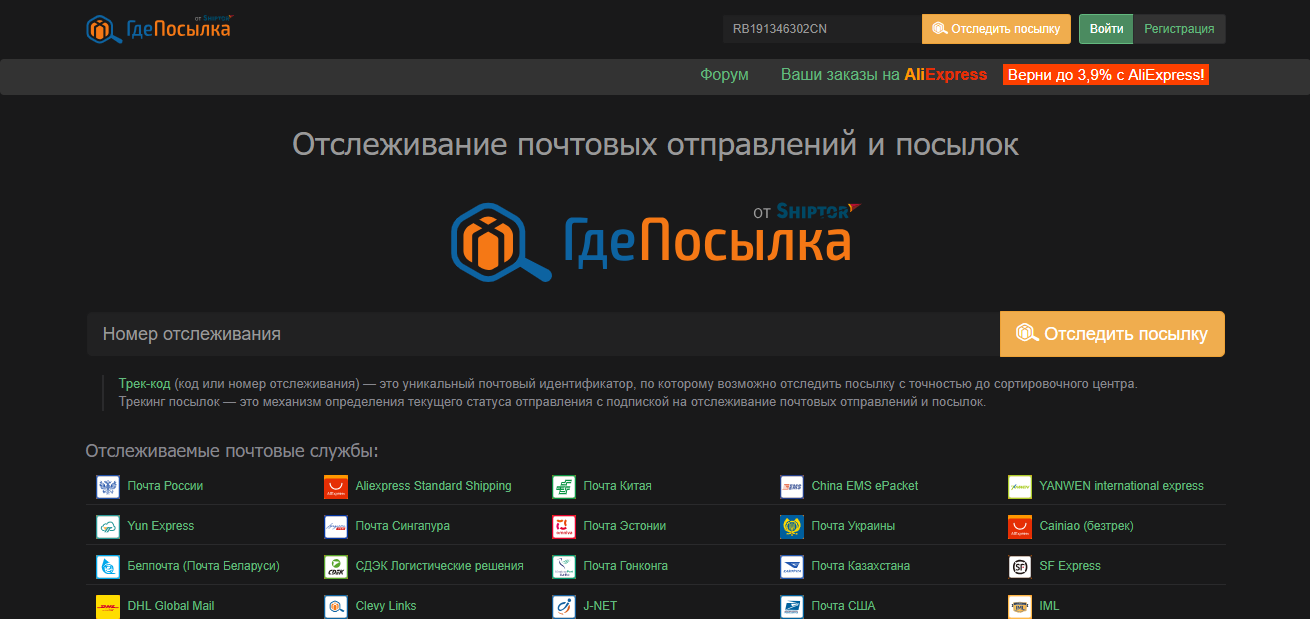
Task: Open the Aliexpress Standard Shipping link
Action: coord(433,486)
